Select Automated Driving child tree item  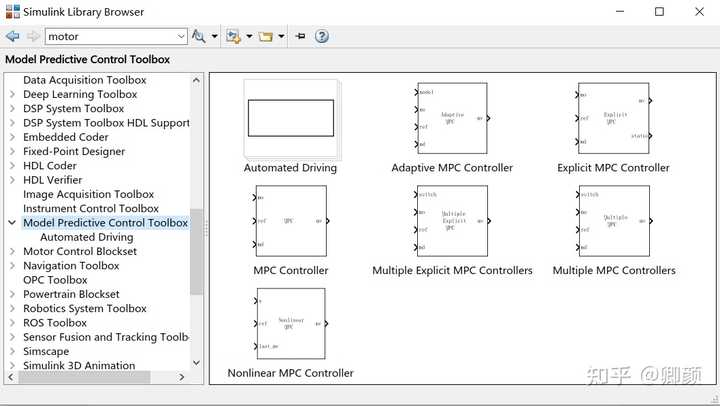(87, 237)
